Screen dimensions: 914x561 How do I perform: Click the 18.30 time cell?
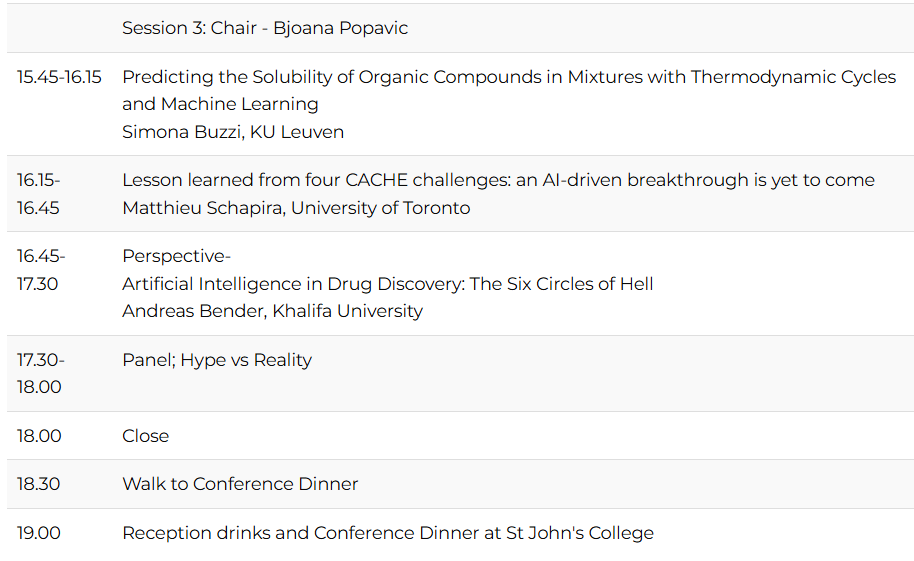pos(38,484)
